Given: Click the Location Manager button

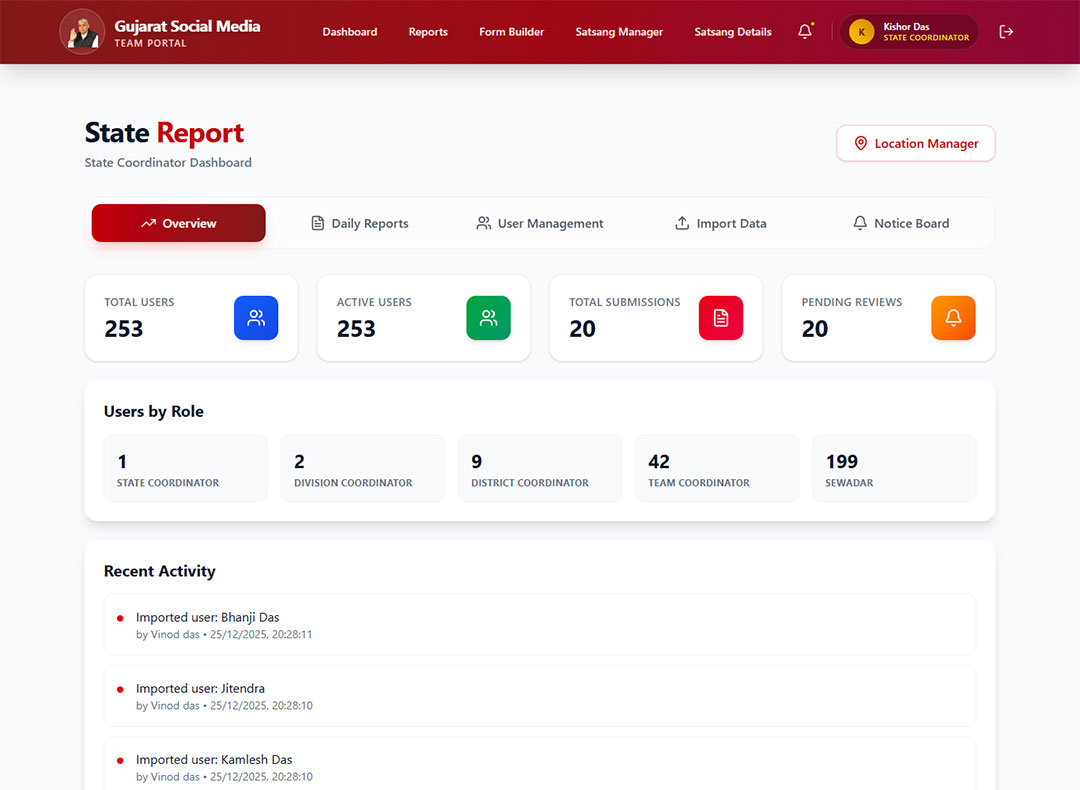Looking at the screenshot, I should pos(915,143).
